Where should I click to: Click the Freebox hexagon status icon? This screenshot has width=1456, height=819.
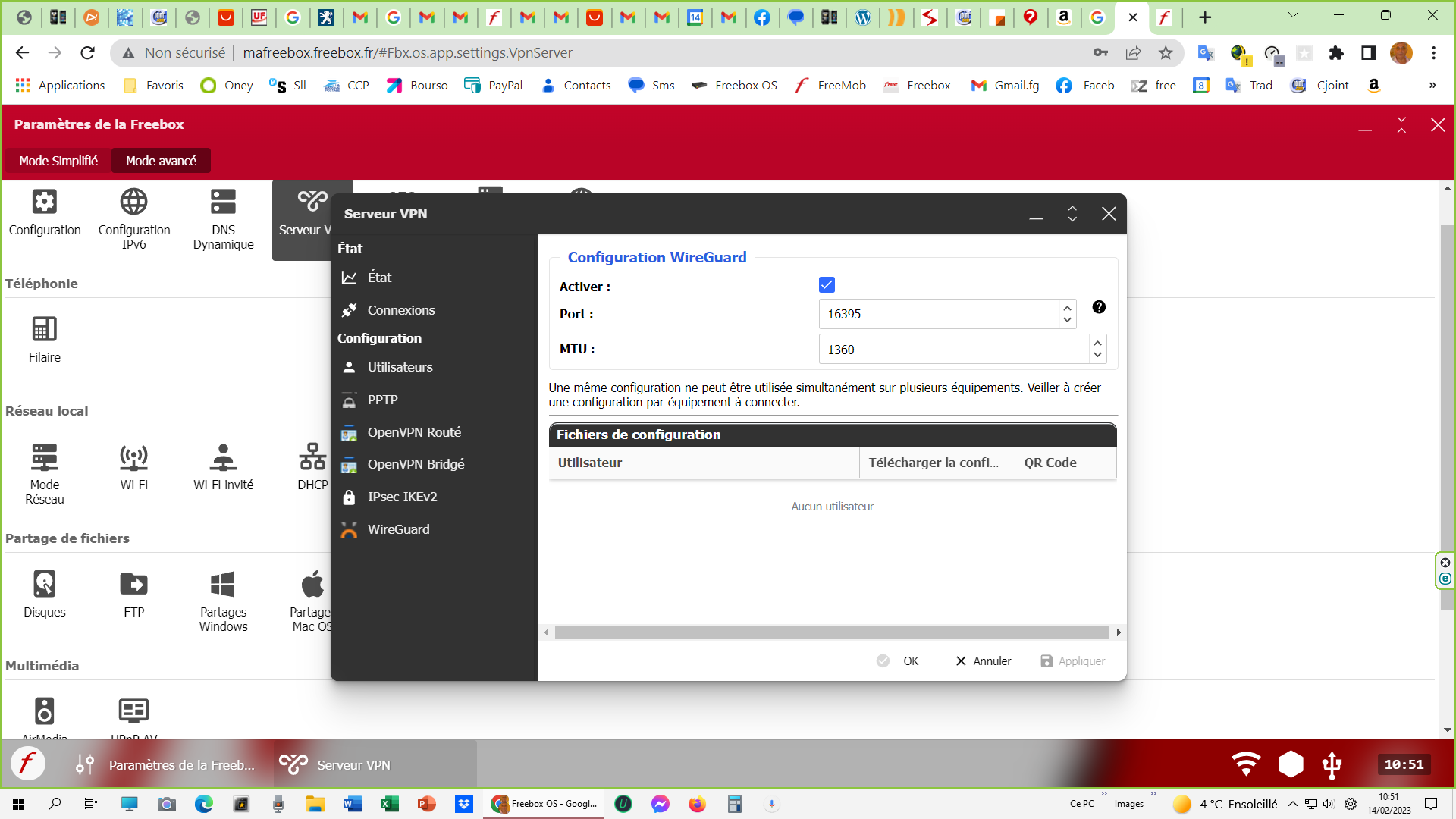[x=1291, y=764]
